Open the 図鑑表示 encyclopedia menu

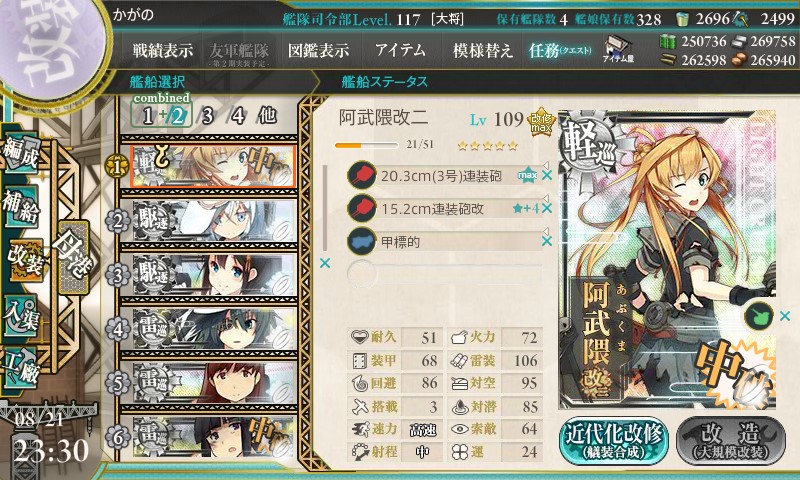click(318, 50)
